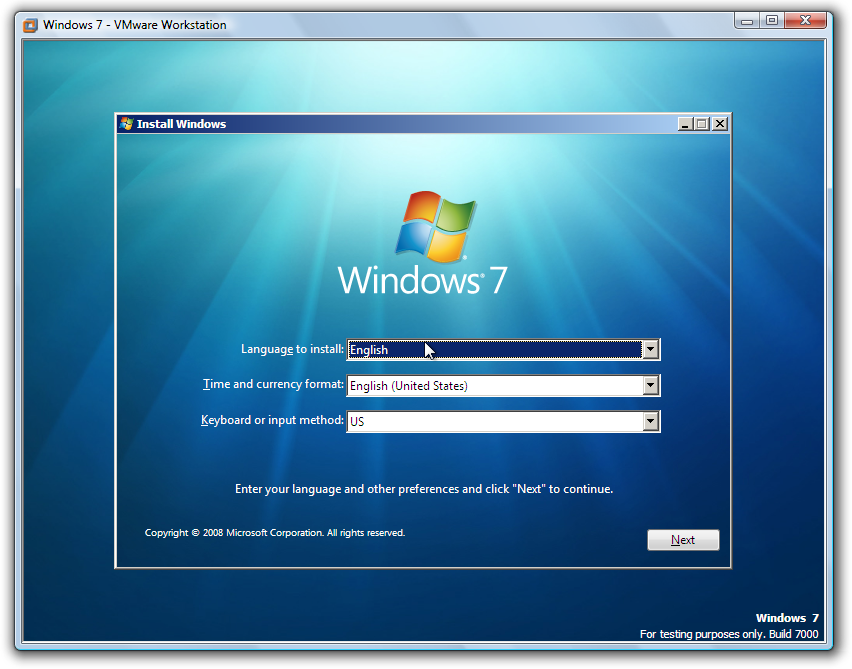
Task: Click the Install Windows title bar icon
Action: pyautogui.click(x=126, y=124)
